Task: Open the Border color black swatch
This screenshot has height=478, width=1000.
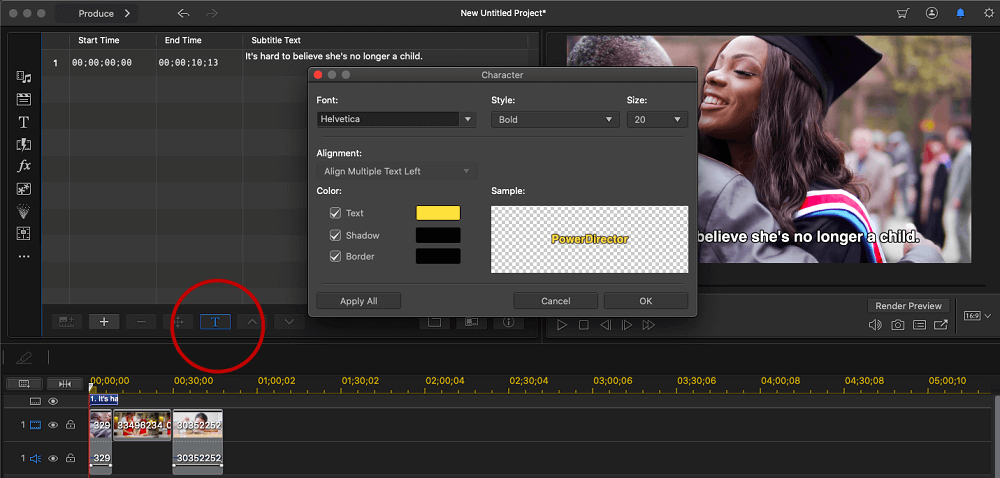Action: point(438,256)
